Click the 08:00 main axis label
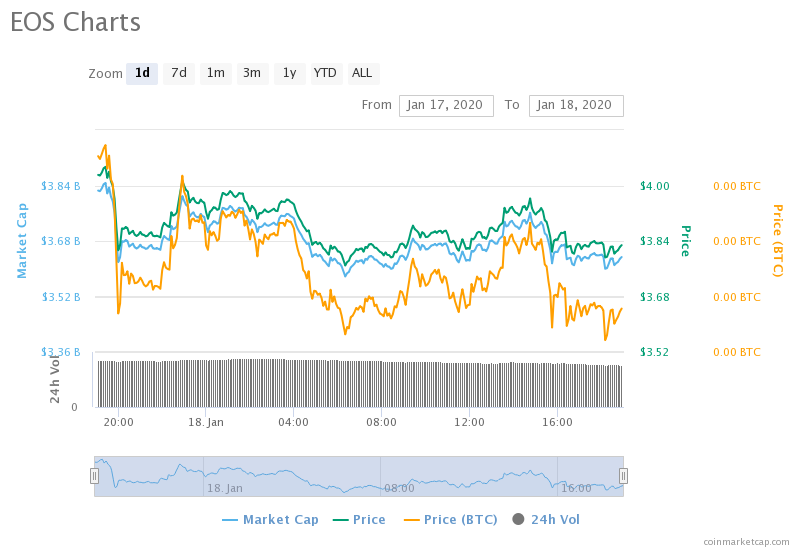 tap(381, 422)
